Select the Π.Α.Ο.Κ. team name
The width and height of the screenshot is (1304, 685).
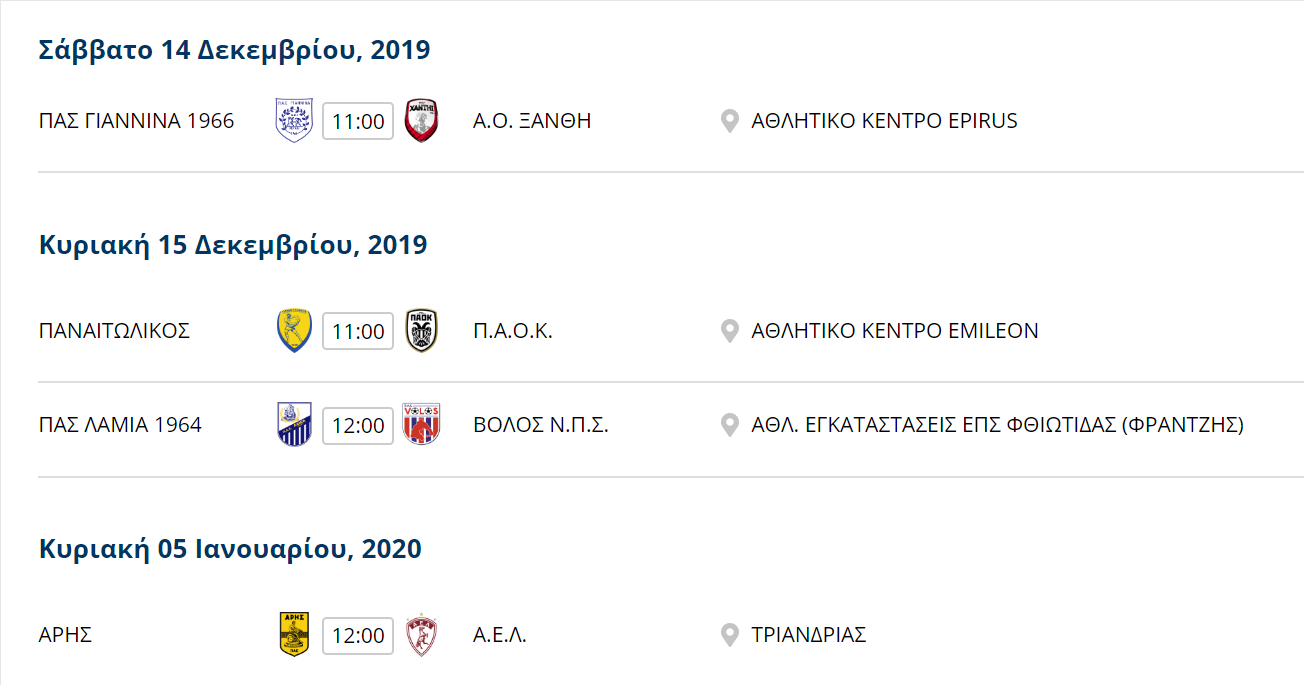[513, 331]
